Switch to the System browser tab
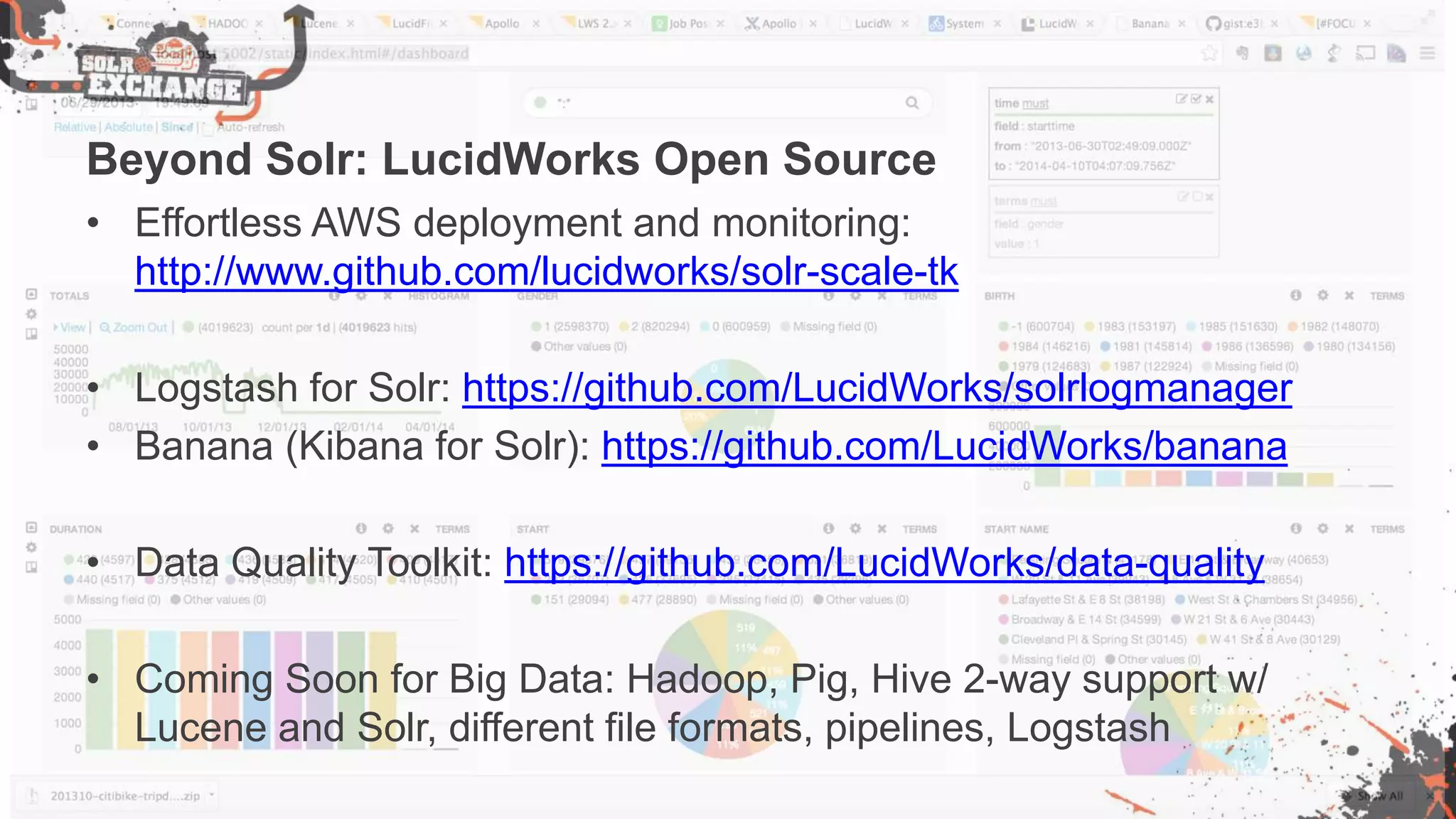The height and width of the screenshot is (819, 1456). coord(965,23)
